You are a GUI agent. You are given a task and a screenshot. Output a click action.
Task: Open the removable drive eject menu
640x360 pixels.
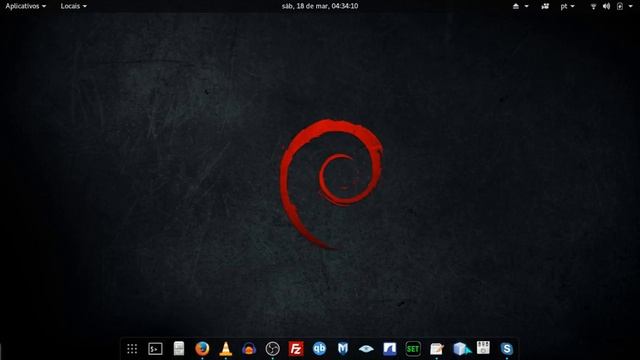point(520,6)
